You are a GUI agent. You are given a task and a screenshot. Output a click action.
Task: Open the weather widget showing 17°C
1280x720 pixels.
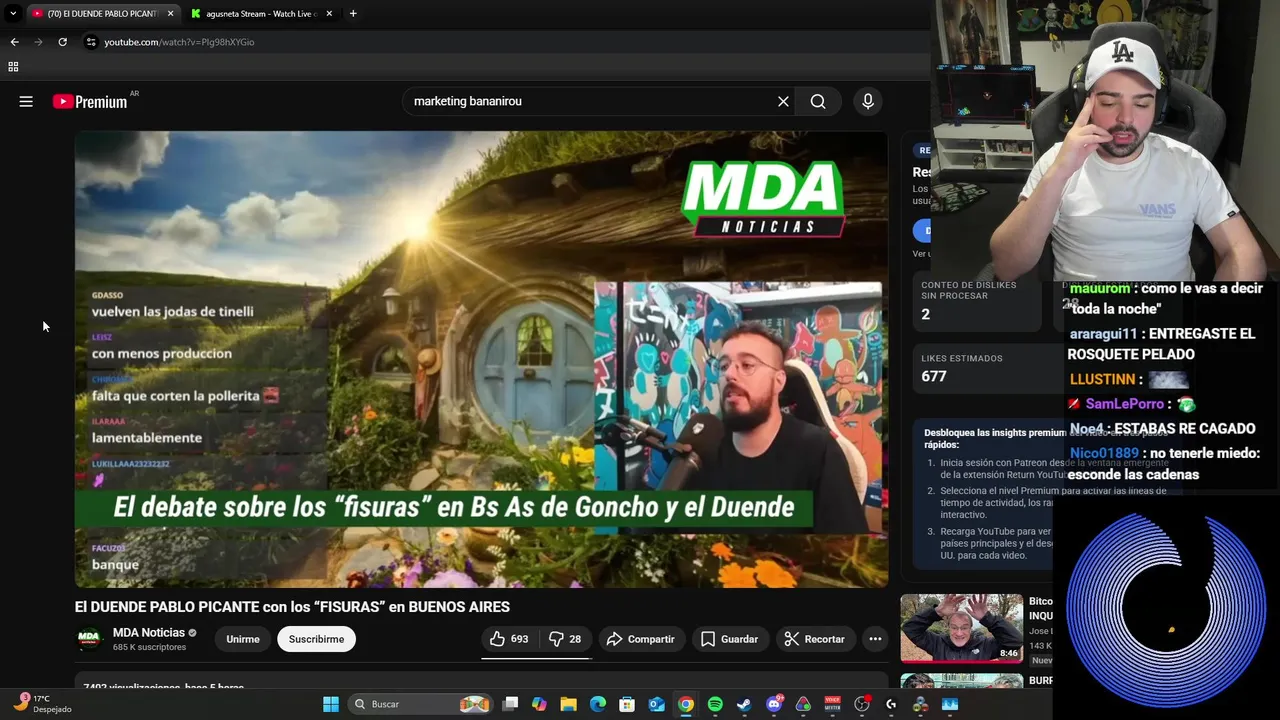coord(44,704)
